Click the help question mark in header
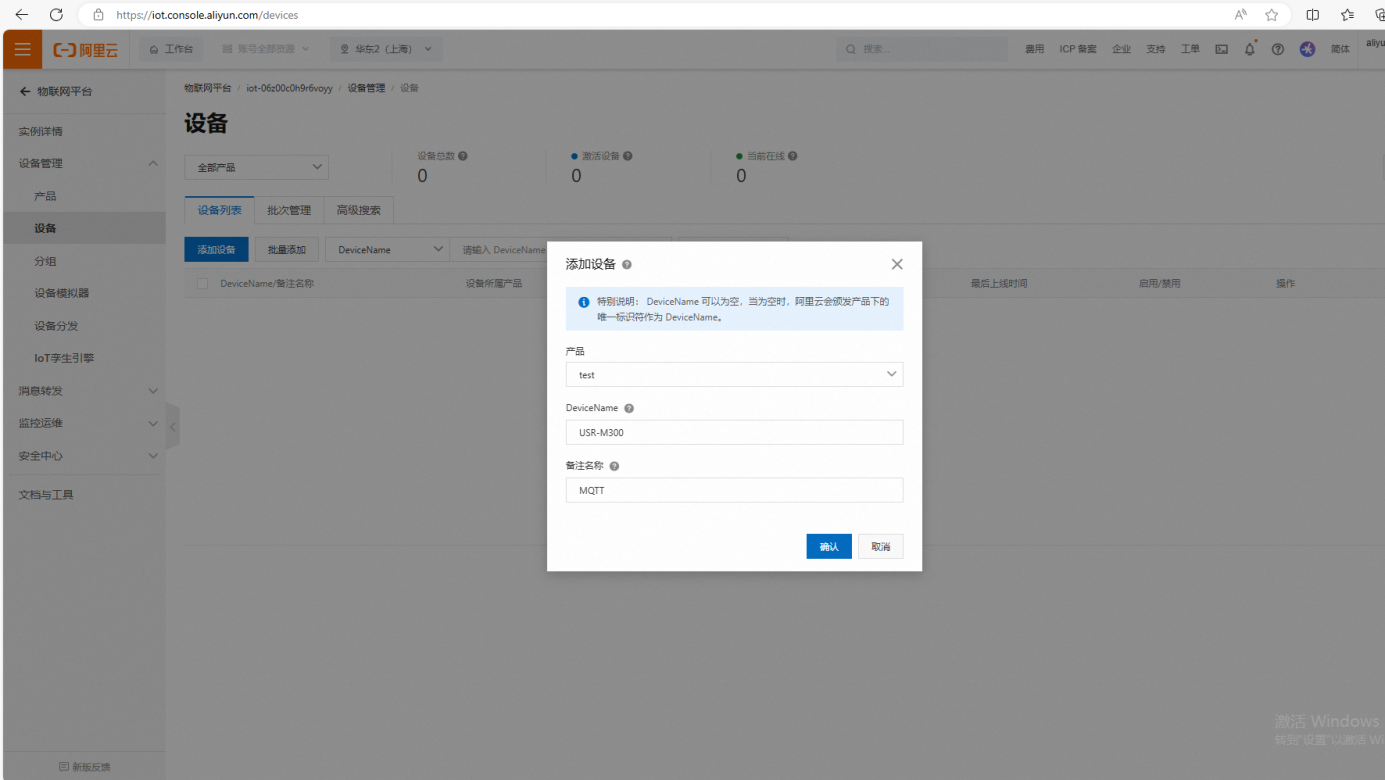 [x=1277, y=49]
